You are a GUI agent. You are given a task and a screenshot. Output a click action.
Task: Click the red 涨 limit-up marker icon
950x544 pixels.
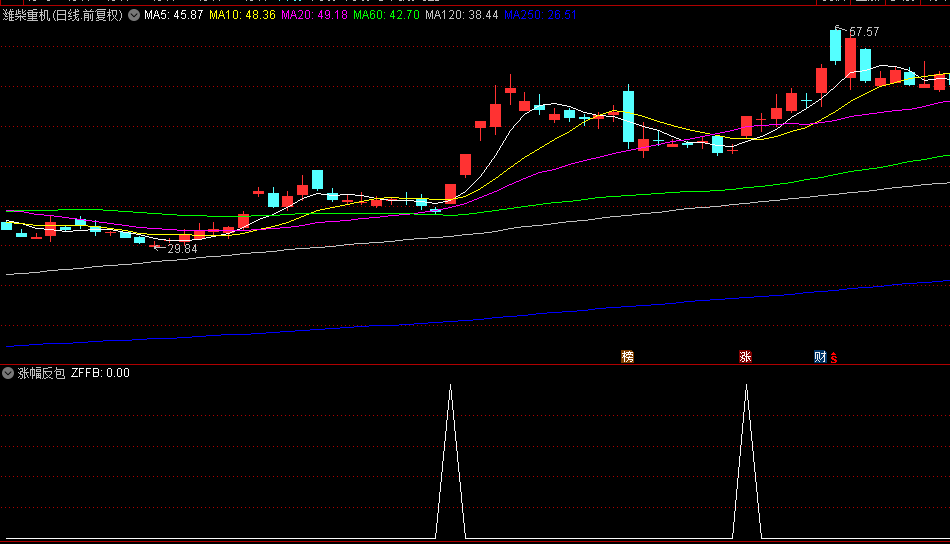pos(745,357)
